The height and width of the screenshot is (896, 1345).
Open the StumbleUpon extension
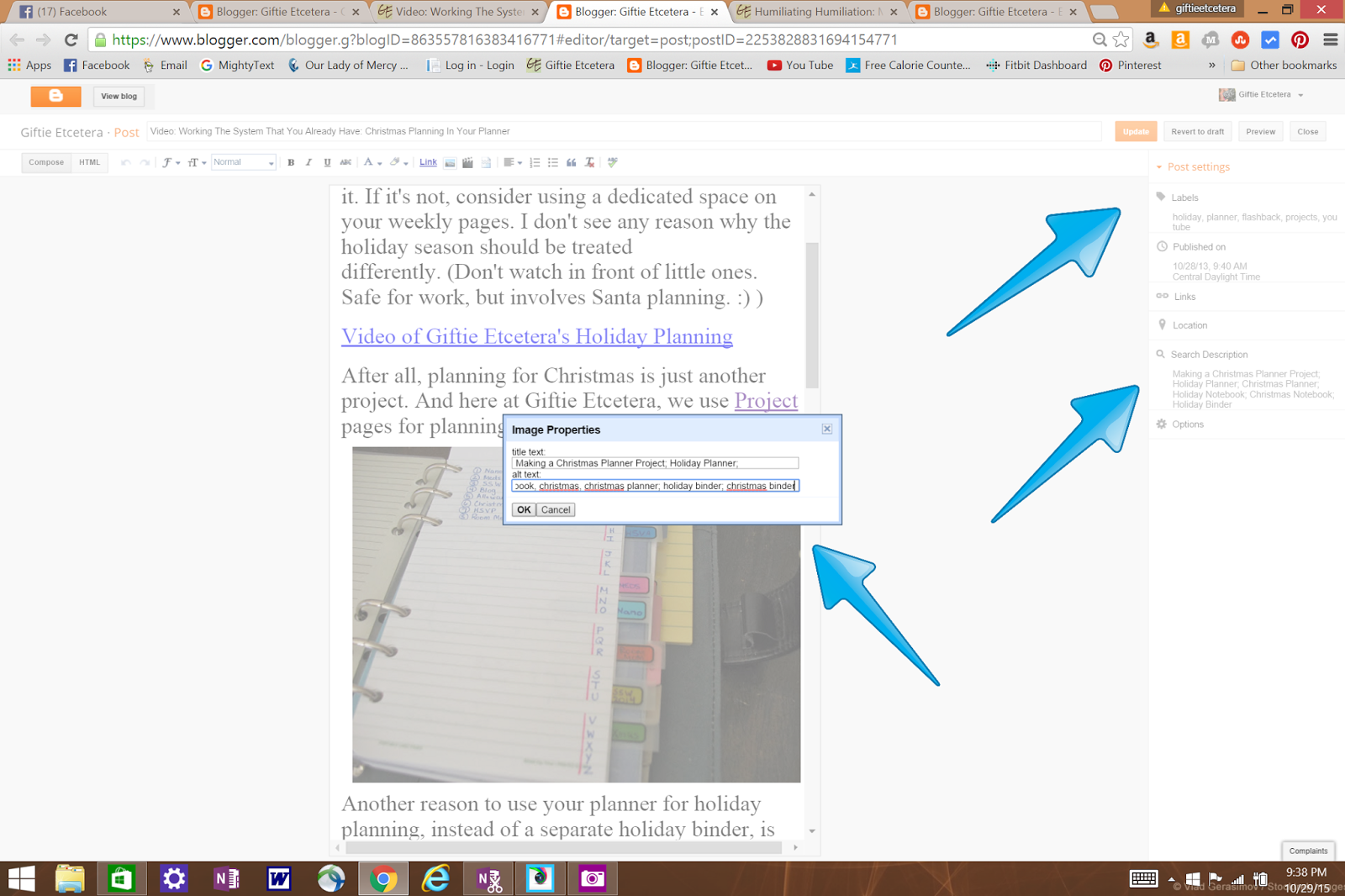1240,40
